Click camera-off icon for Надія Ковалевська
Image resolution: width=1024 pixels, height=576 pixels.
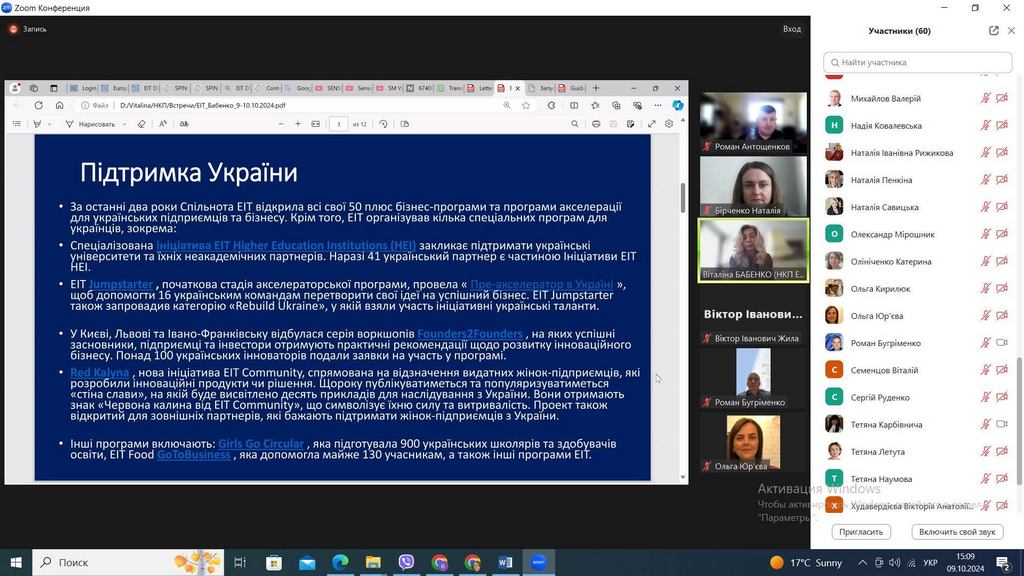click(1002, 126)
